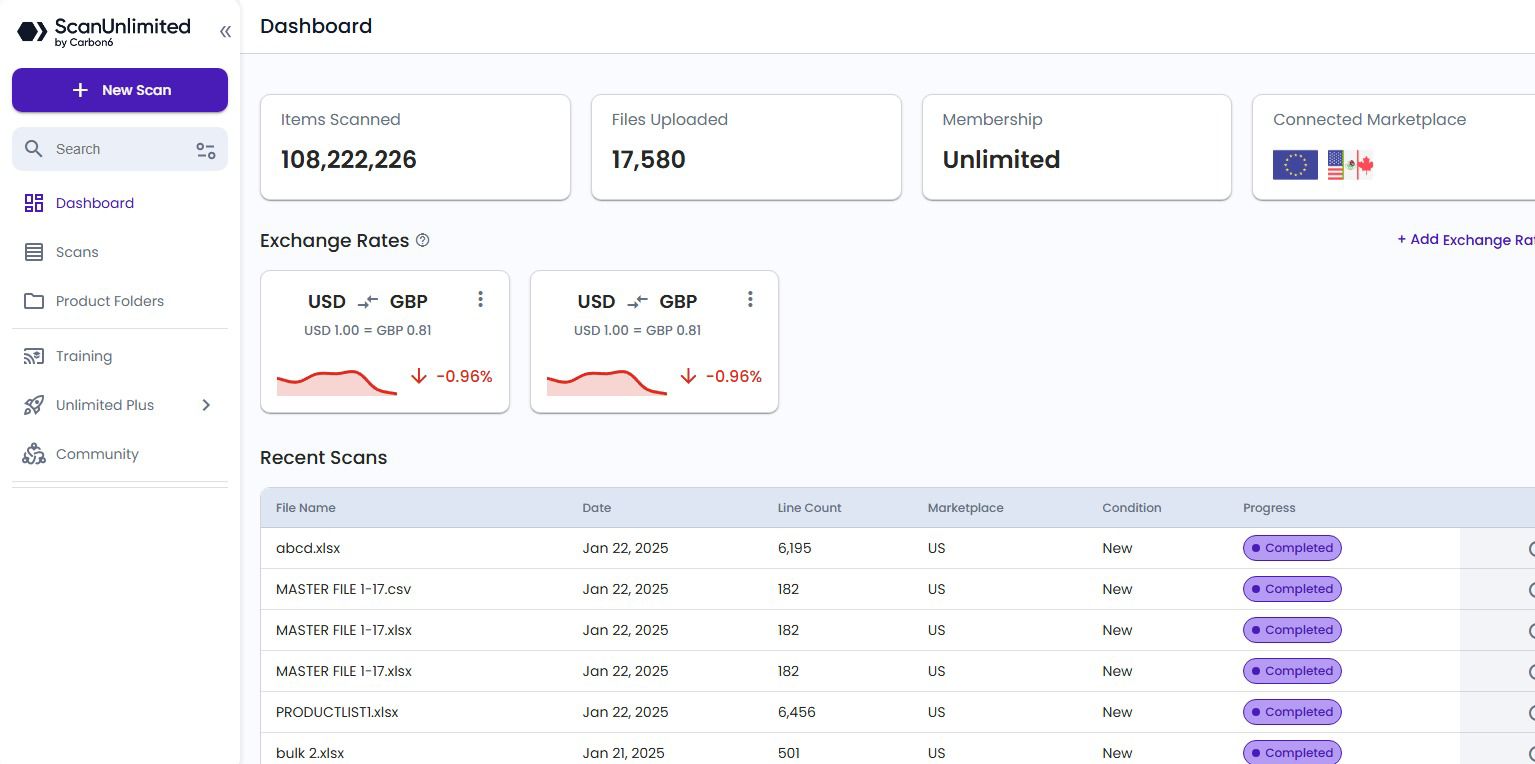The height and width of the screenshot is (764, 1535).
Task: Open search filter options icon
Action: (x=206, y=150)
